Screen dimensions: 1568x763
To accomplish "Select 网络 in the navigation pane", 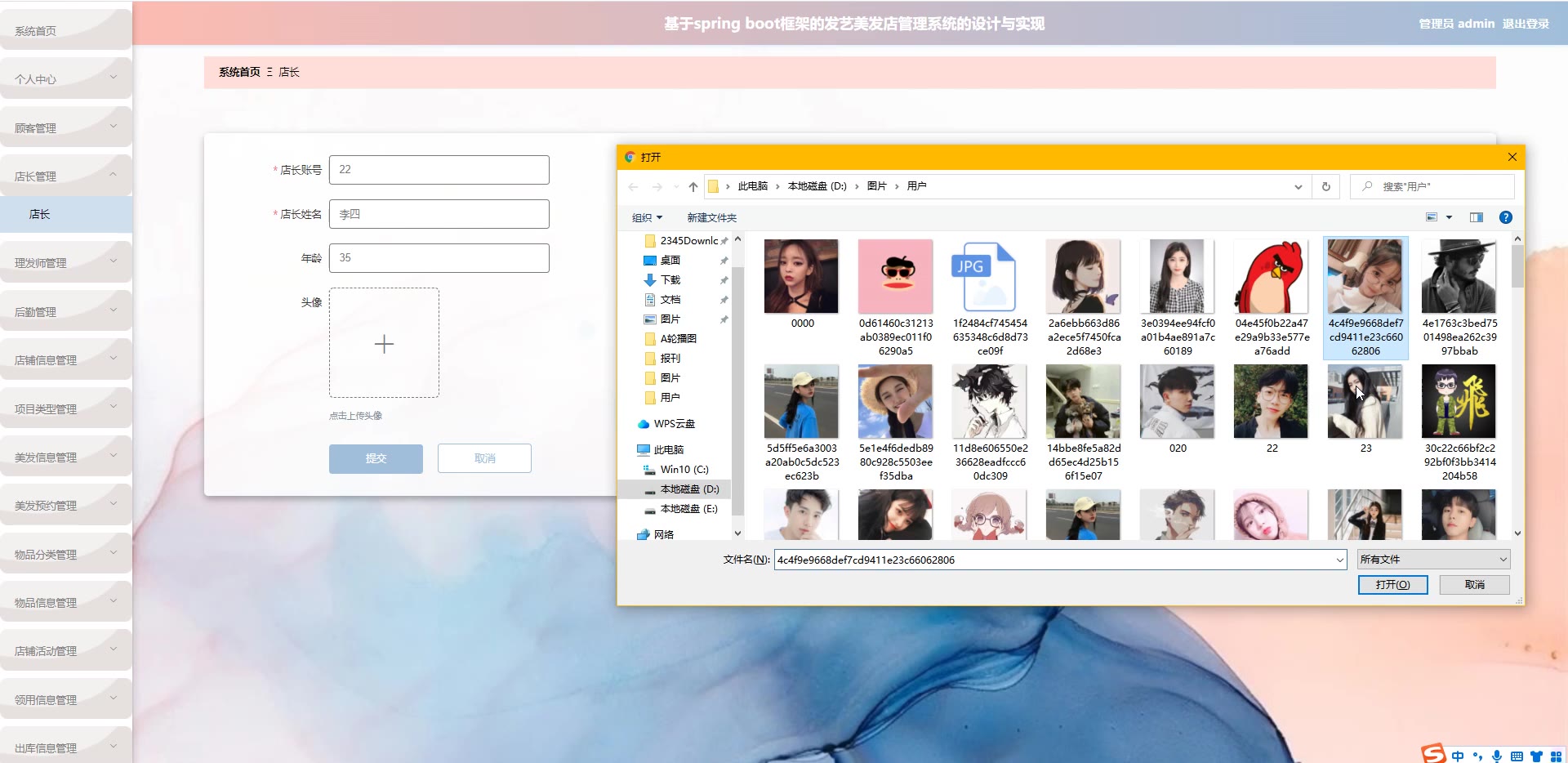I will coord(656,535).
